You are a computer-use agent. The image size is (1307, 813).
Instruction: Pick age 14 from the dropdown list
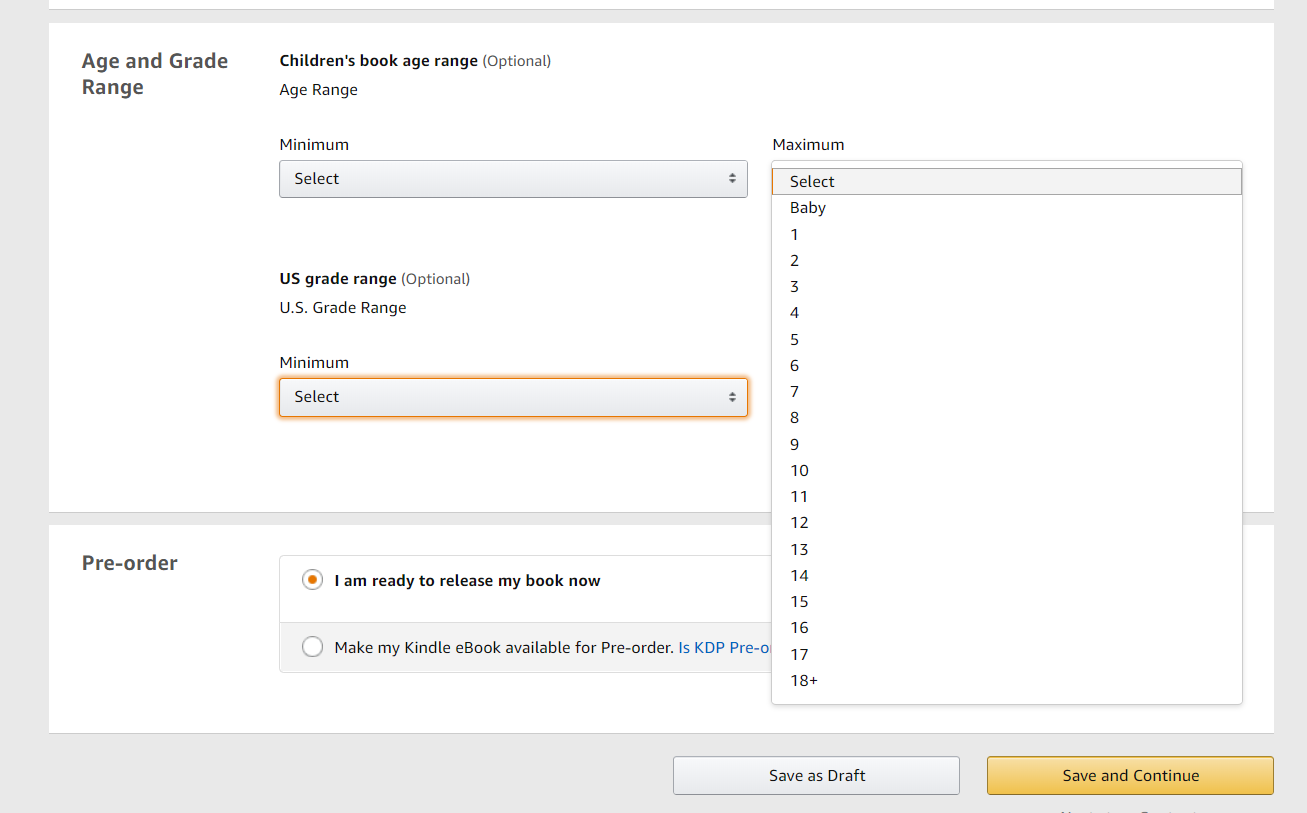pyautogui.click(x=1006, y=576)
